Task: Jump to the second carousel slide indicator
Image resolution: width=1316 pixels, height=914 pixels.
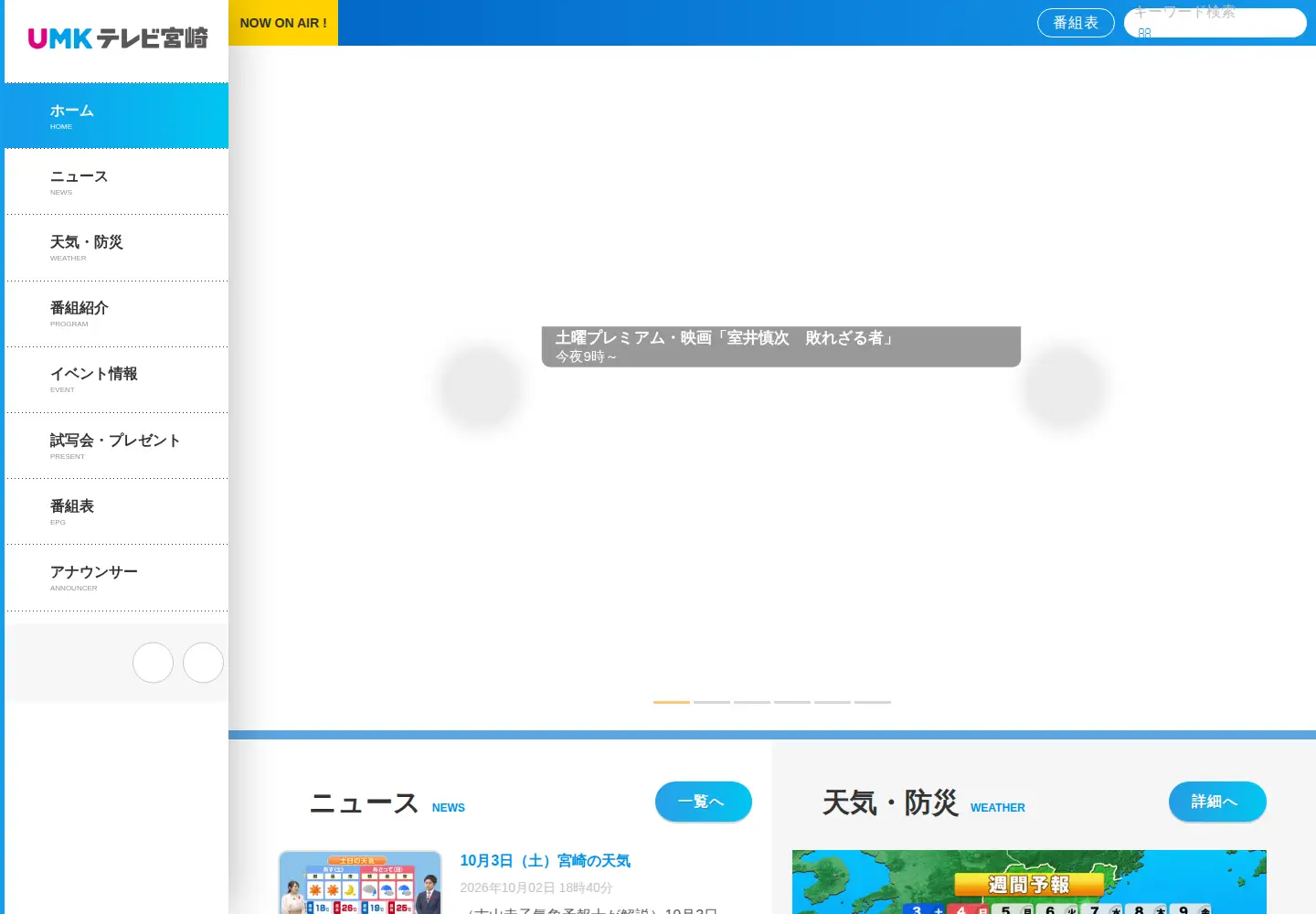Action: point(712,702)
